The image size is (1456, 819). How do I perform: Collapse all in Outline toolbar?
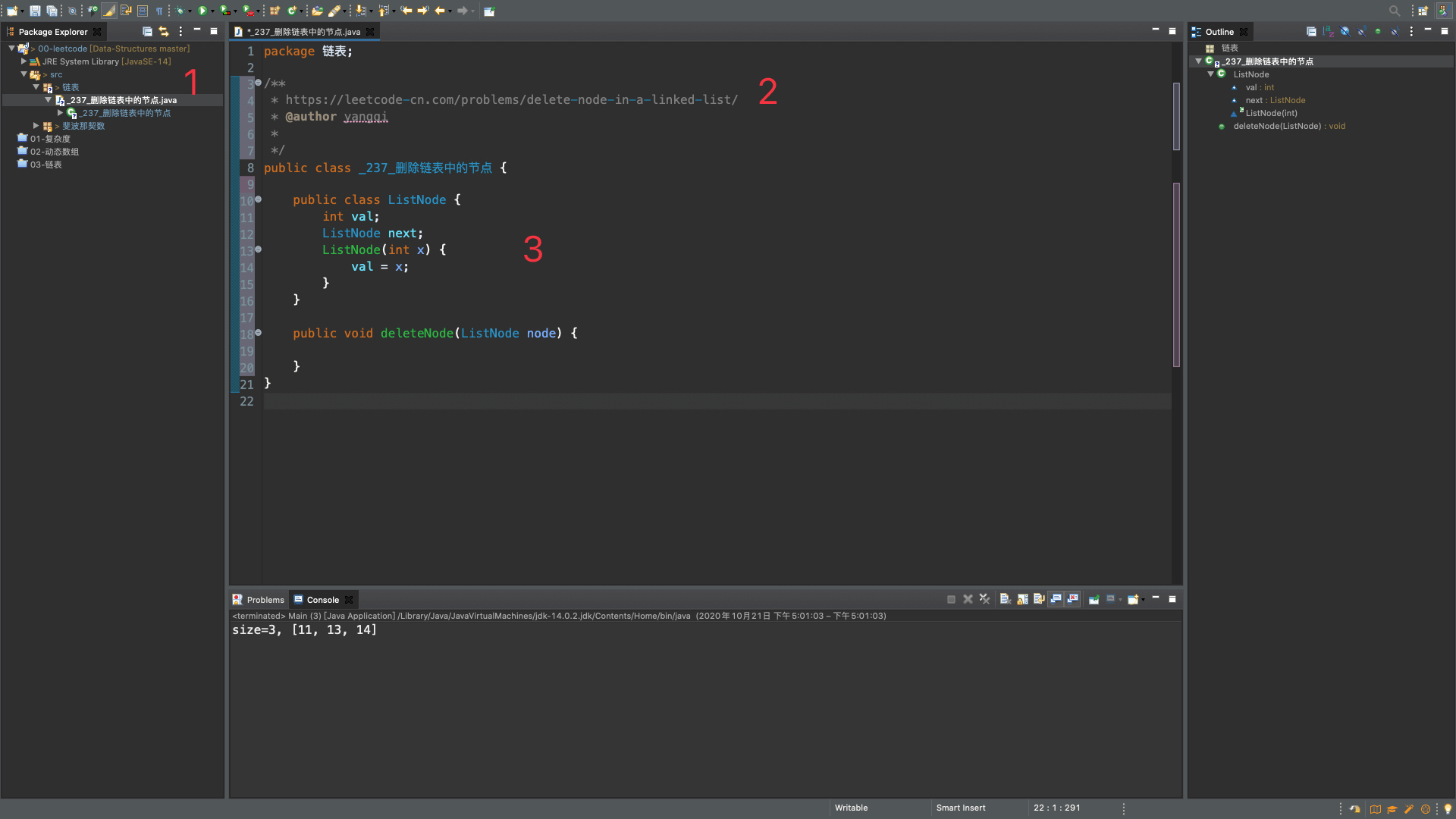click(1311, 31)
